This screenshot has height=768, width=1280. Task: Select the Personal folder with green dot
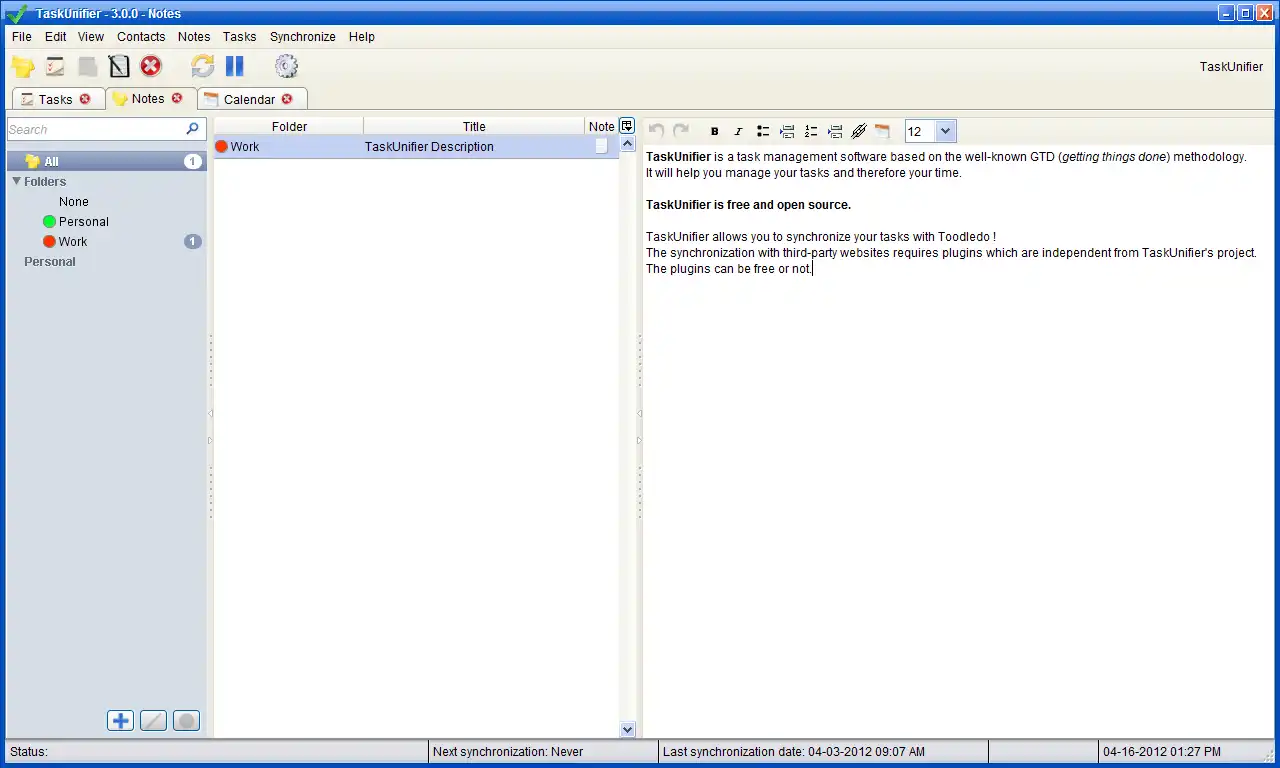[x=84, y=221]
